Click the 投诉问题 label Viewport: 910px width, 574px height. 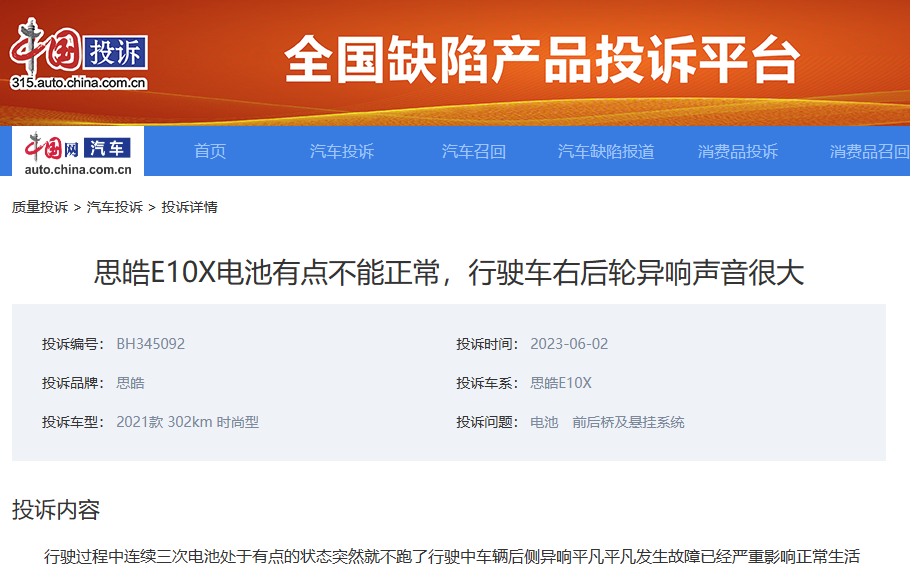487,422
